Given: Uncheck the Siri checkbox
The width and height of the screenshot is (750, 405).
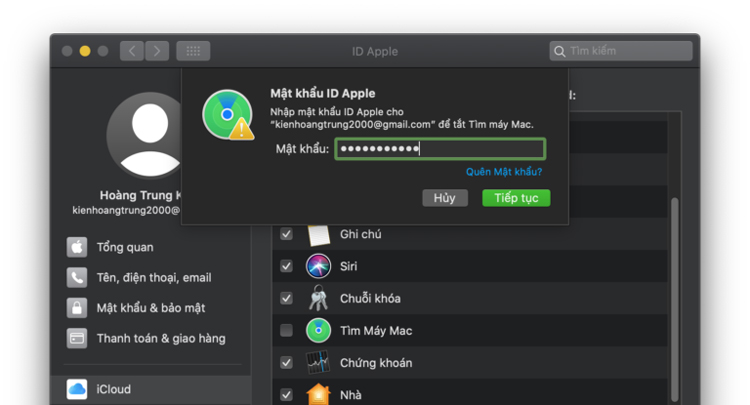Looking at the screenshot, I should 287,266.
